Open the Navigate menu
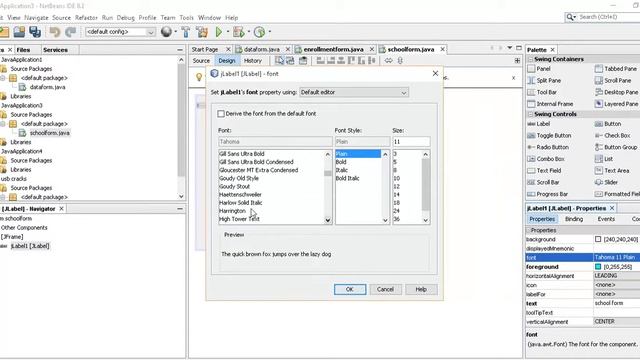 [x=36, y=18]
